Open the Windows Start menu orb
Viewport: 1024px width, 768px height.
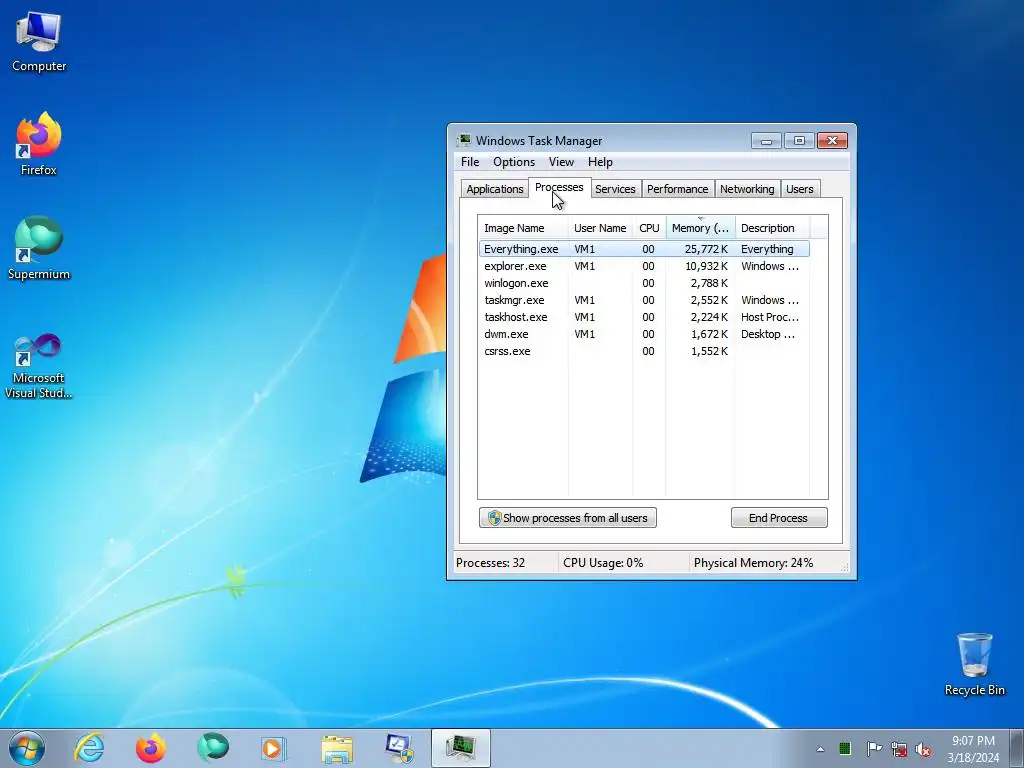[27, 748]
